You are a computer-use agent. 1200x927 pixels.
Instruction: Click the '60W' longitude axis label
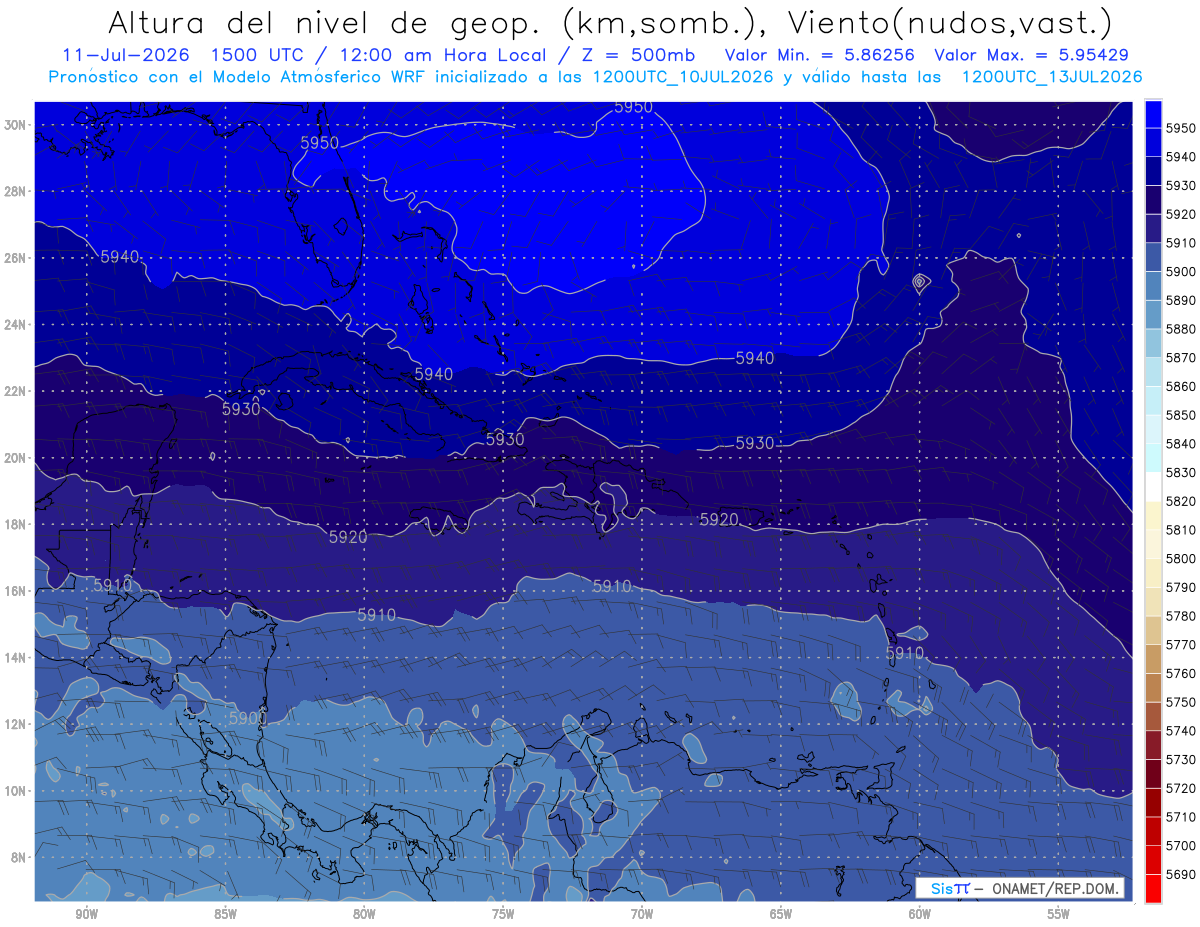pos(920,914)
